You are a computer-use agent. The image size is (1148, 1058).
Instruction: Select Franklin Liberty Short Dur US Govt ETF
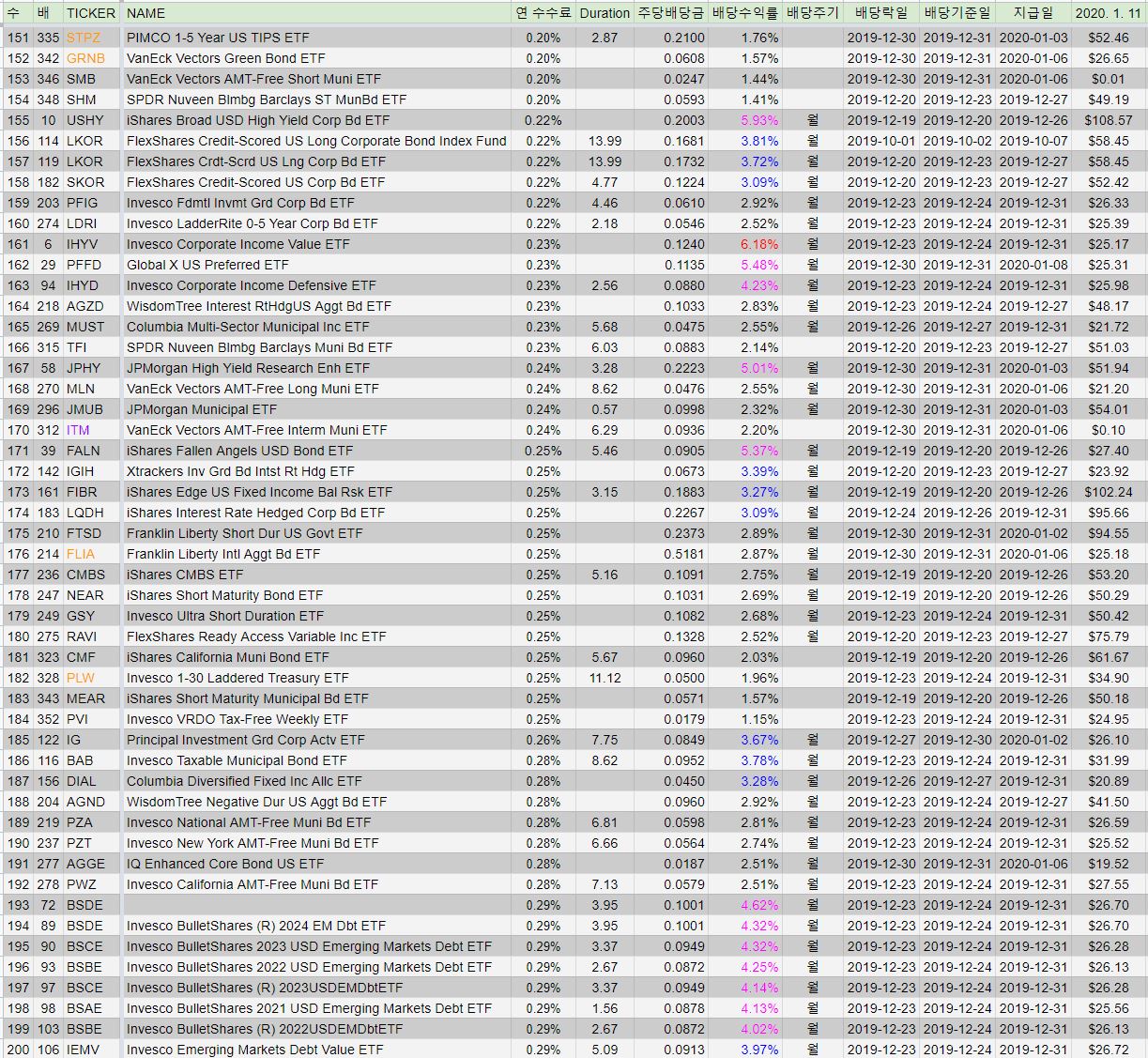tap(317, 533)
